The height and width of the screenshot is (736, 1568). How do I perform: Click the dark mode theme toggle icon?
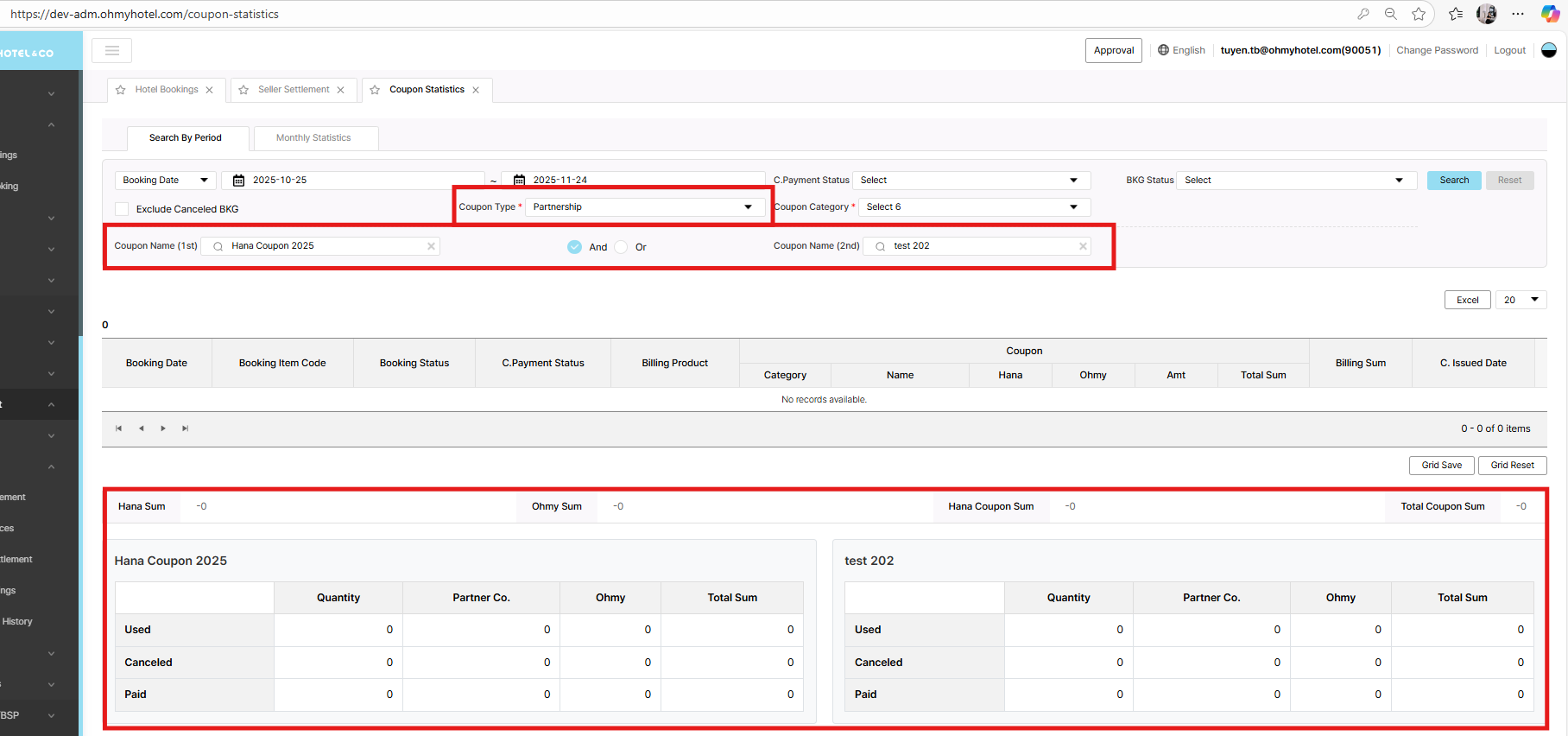[x=1549, y=50]
